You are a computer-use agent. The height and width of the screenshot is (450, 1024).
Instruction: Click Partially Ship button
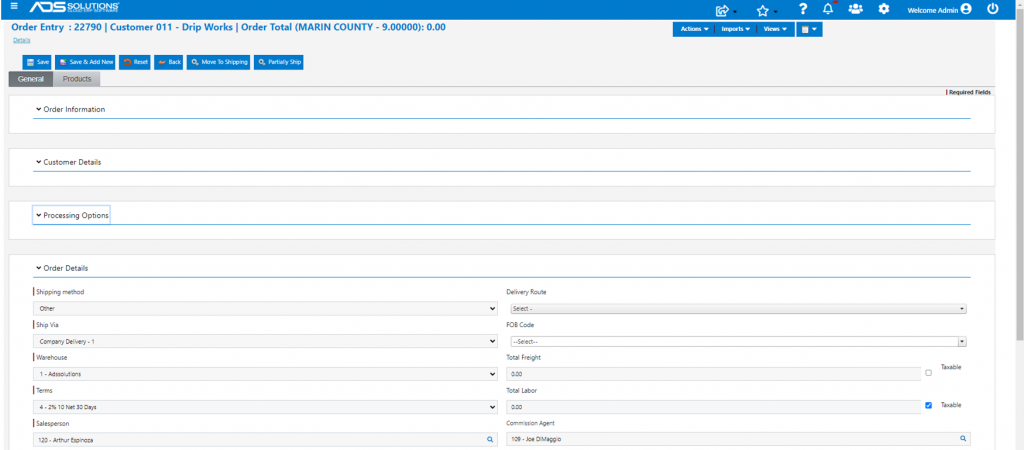279,62
